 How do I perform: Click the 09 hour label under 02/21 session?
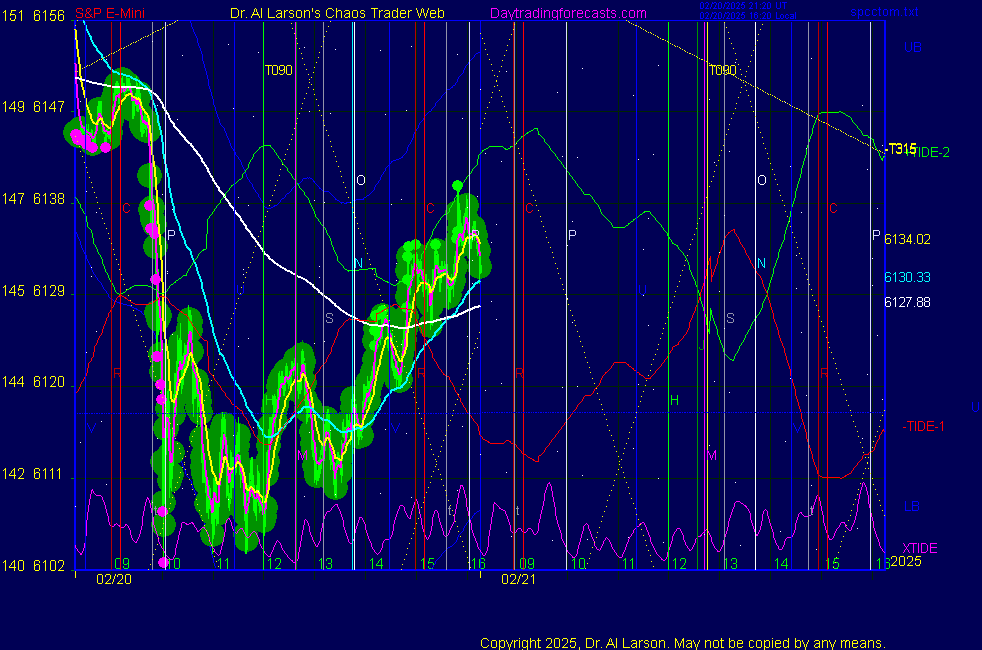(x=527, y=564)
